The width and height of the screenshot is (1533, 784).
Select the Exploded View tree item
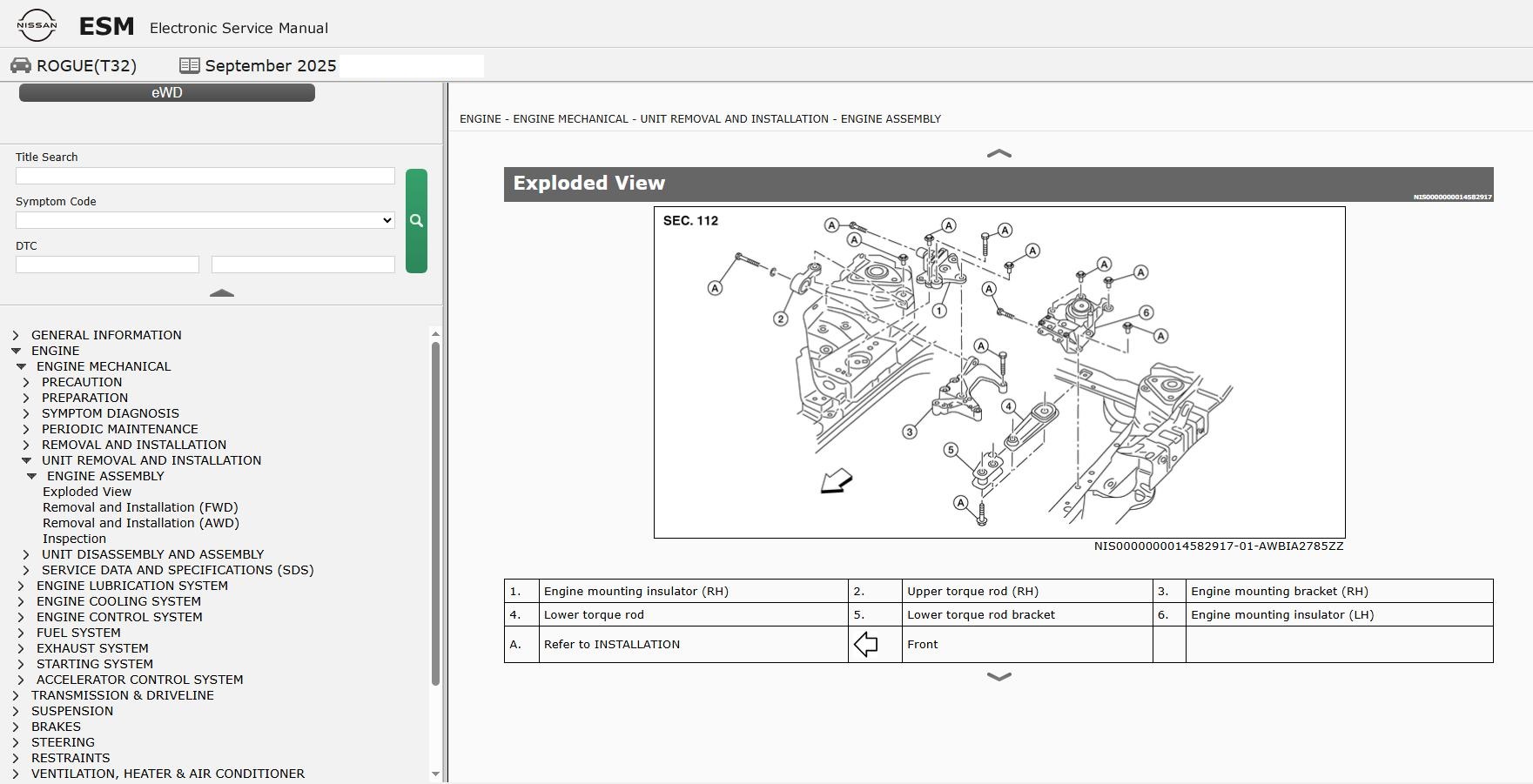click(87, 492)
